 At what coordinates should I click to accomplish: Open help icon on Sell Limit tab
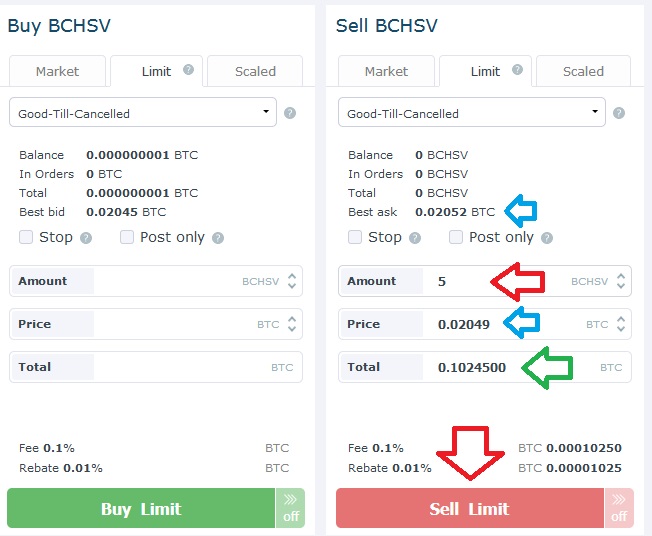[x=517, y=70]
